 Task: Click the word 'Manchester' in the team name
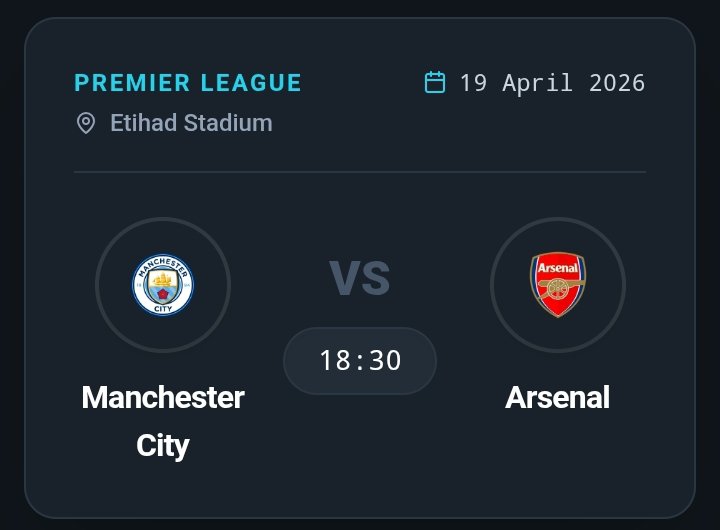163,397
